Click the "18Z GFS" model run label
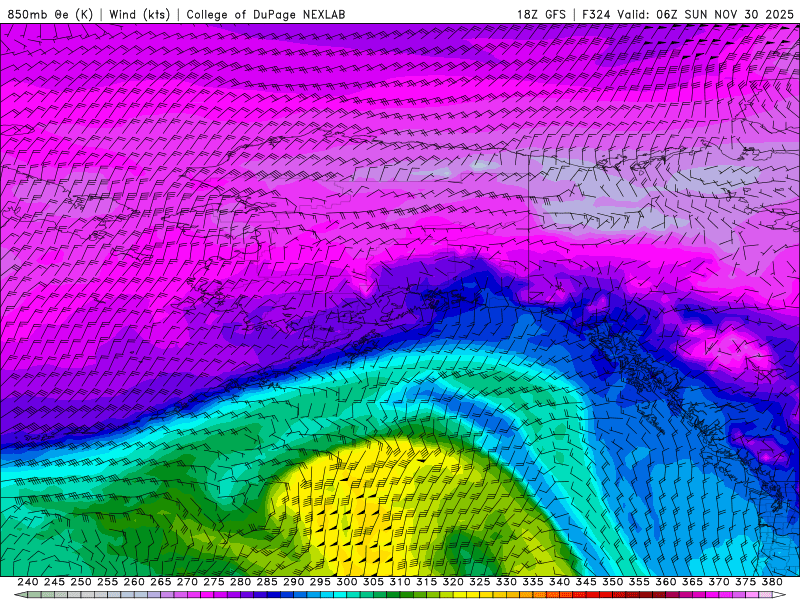This screenshot has height=600, width=800. click(541, 14)
